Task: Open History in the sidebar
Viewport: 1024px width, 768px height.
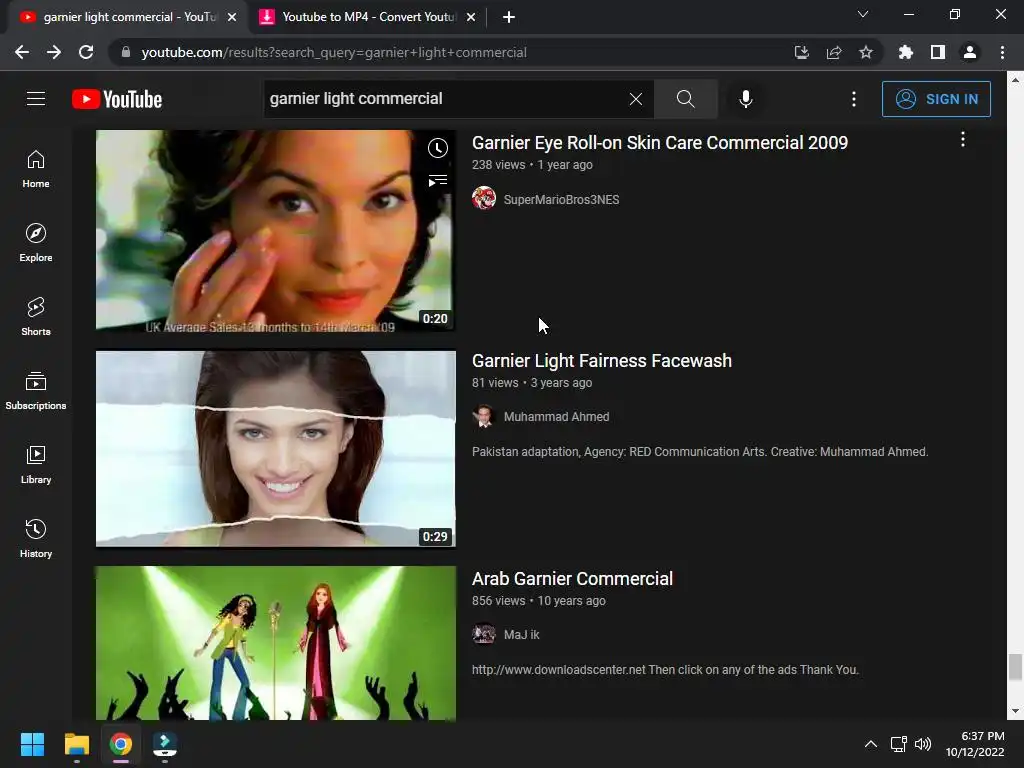Action: click(x=36, y=538)
